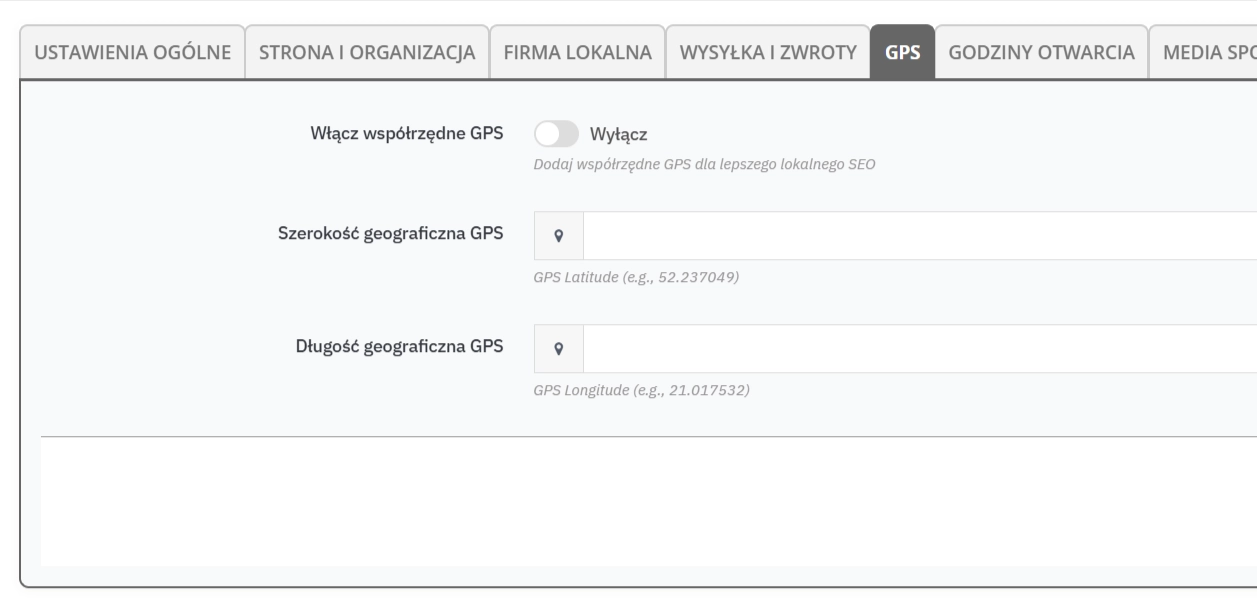Click the map pin icon beside the latitude field

(559, 236)
